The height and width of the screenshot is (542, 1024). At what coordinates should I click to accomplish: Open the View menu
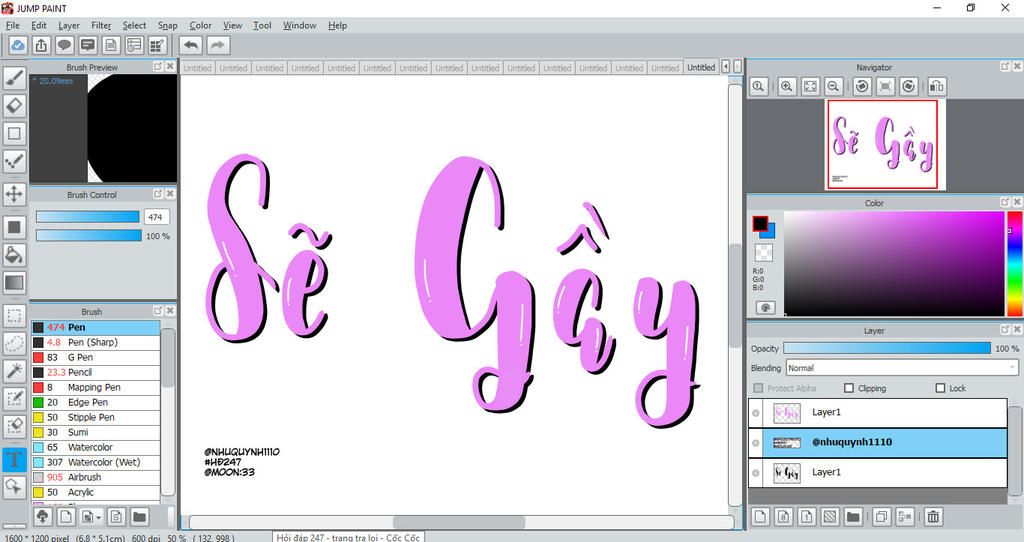coord(232,25)
